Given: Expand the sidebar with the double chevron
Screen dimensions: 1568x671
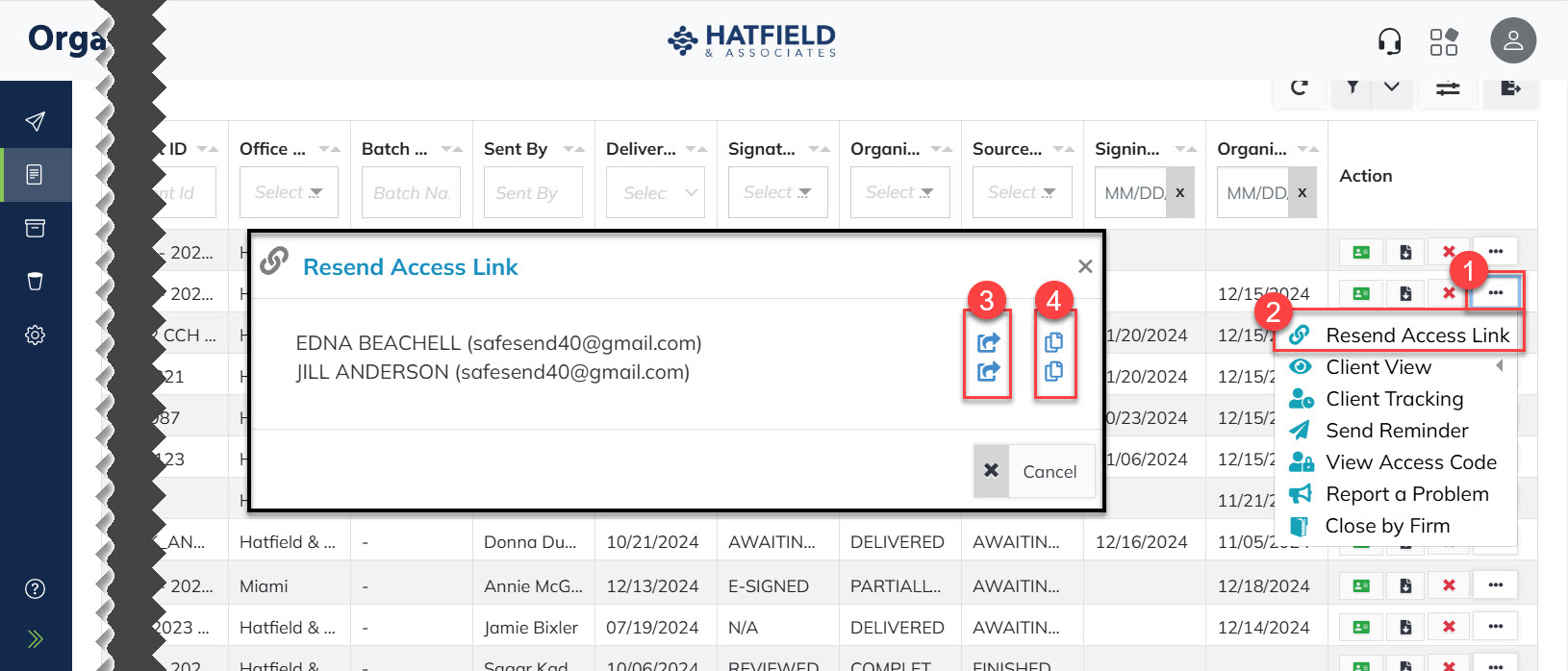Looking at the screenshot, I should [x=36, y=639].
